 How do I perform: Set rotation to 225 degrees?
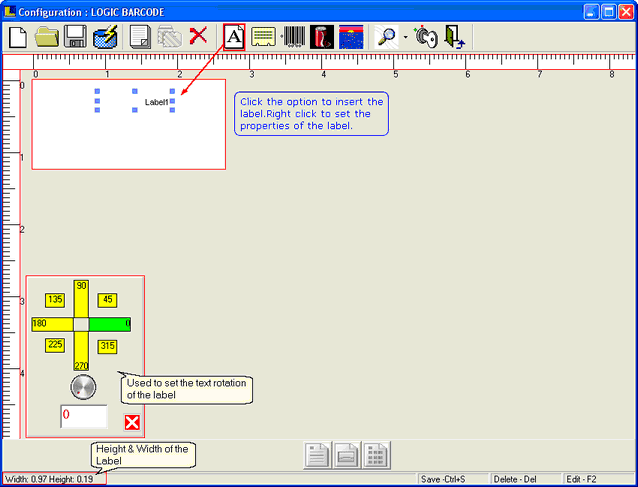(55, 345)
